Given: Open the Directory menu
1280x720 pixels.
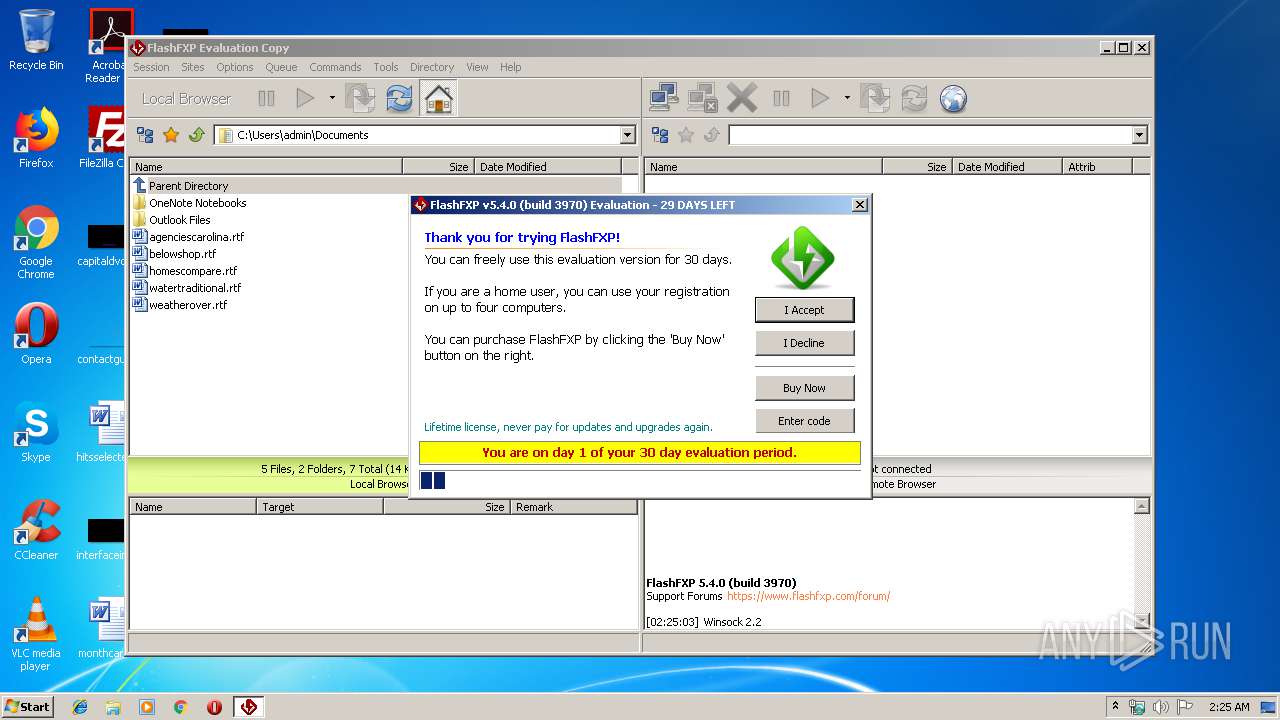Looking at the screenshot, I should [x=432, y=67].
